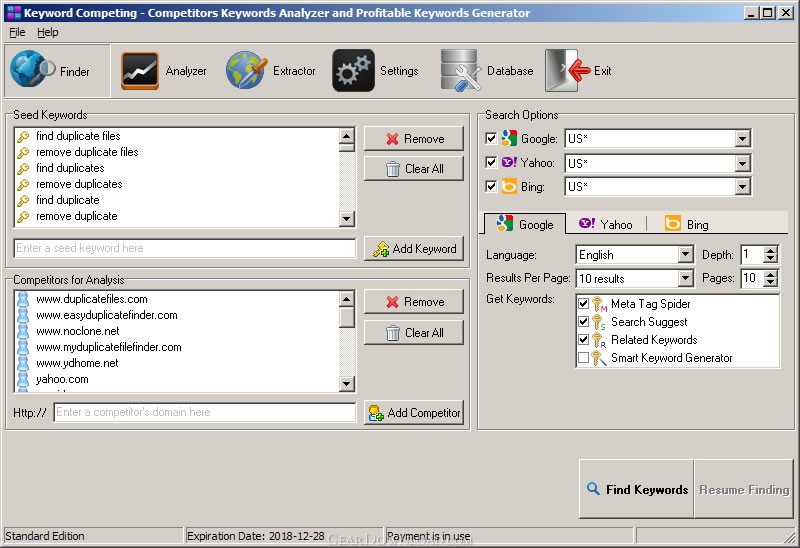The height and width of the screenshot is (548, 800).
Task: Open the Analyzer toolbar icon
Action: tap(140, 71)
